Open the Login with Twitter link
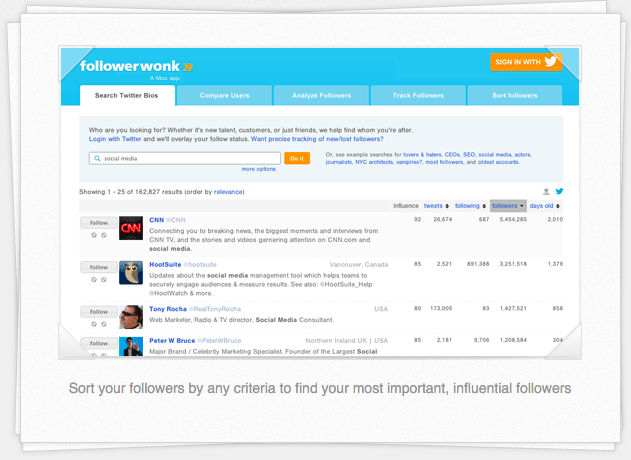The image size is (631, 460). [x=115, y=139]
